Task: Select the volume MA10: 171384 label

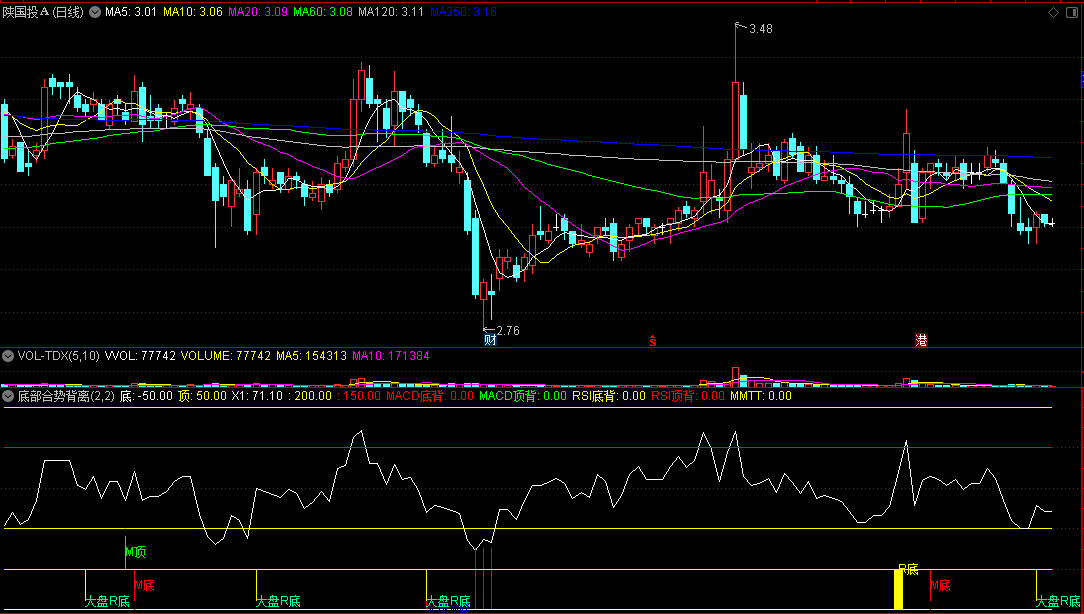Action: (x=391, y=356)
